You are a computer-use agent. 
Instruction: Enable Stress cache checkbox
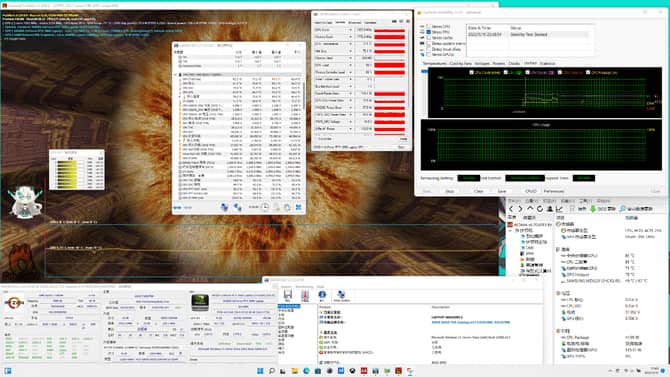coord(429,38)
